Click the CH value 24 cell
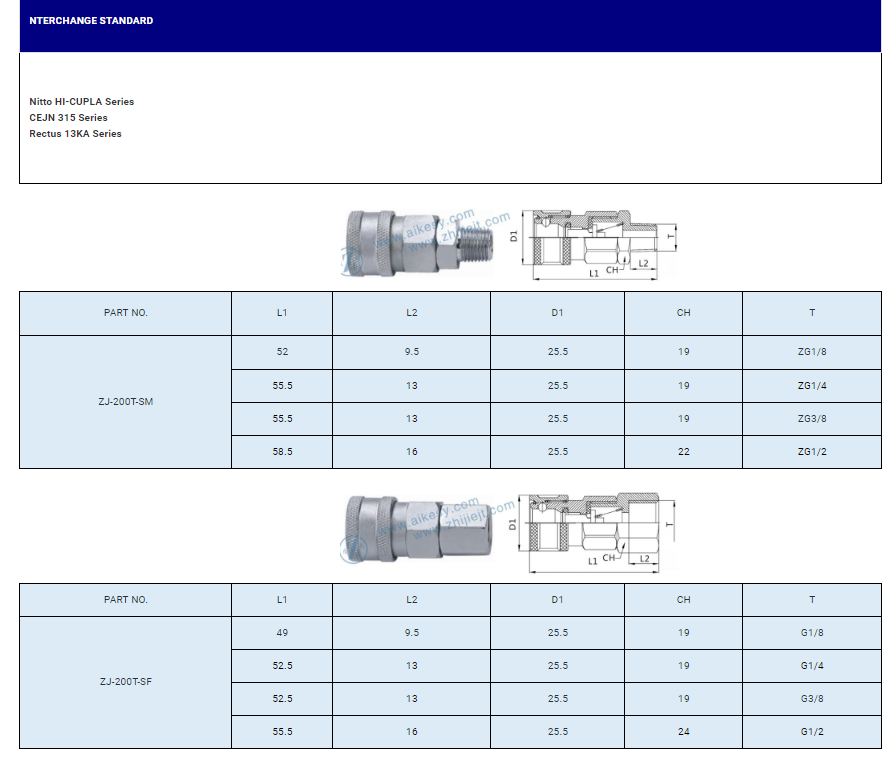This screenshot has width=893, height=757. [683, 732]
